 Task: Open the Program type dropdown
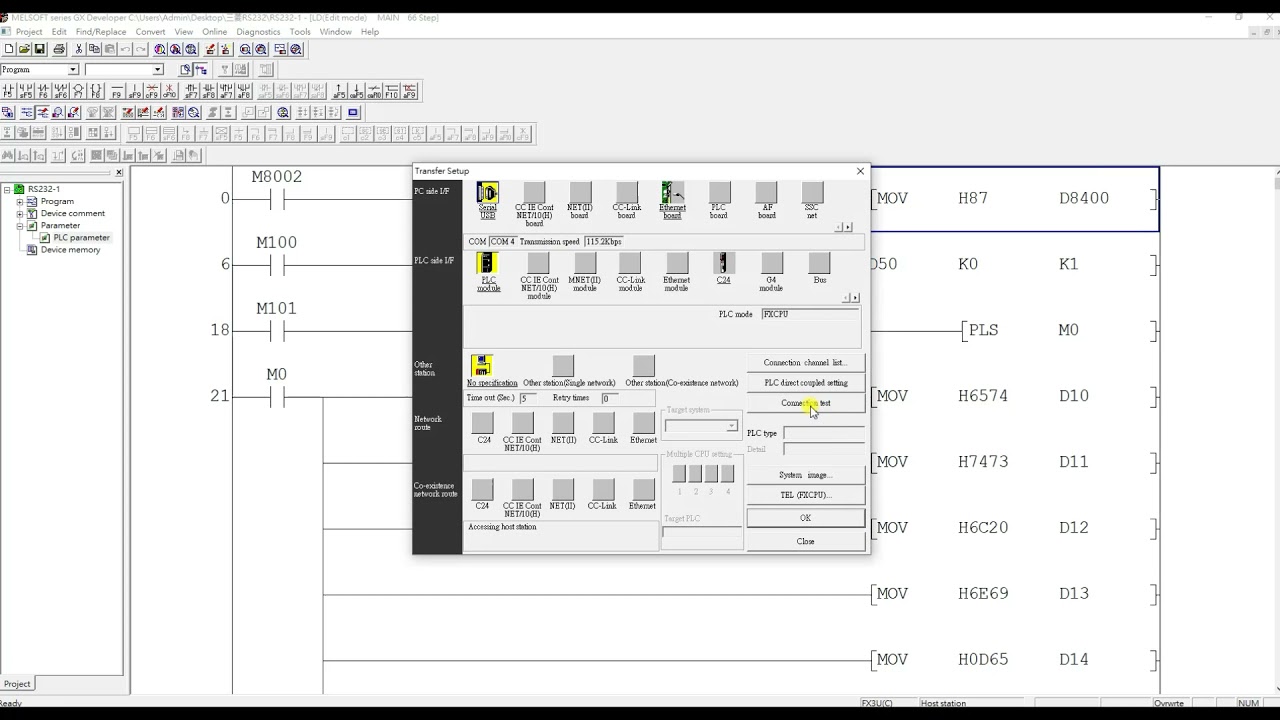(x=72, y=69)
